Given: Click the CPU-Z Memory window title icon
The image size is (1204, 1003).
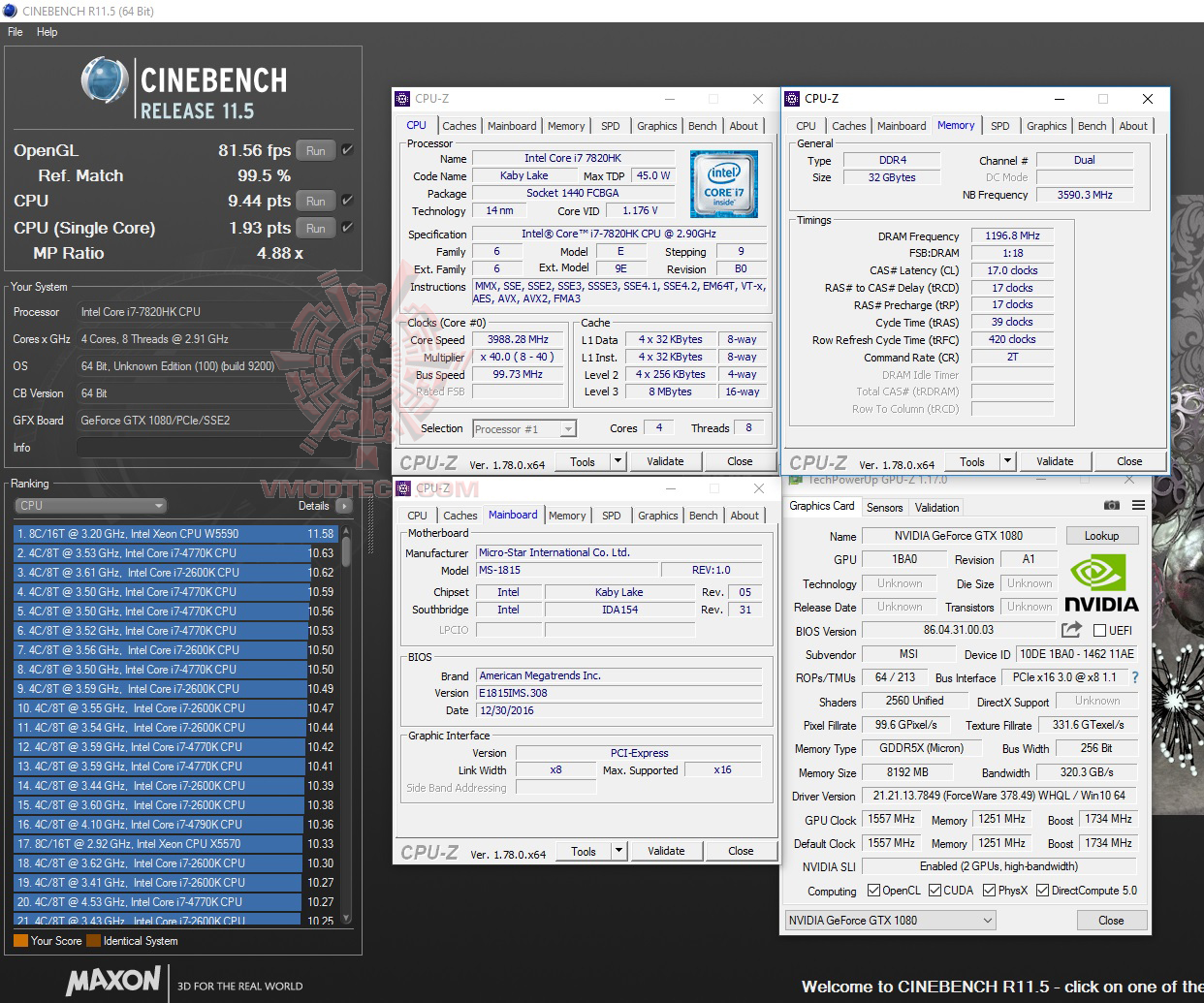Looking at the screenshot, I should tap(792, 99).
